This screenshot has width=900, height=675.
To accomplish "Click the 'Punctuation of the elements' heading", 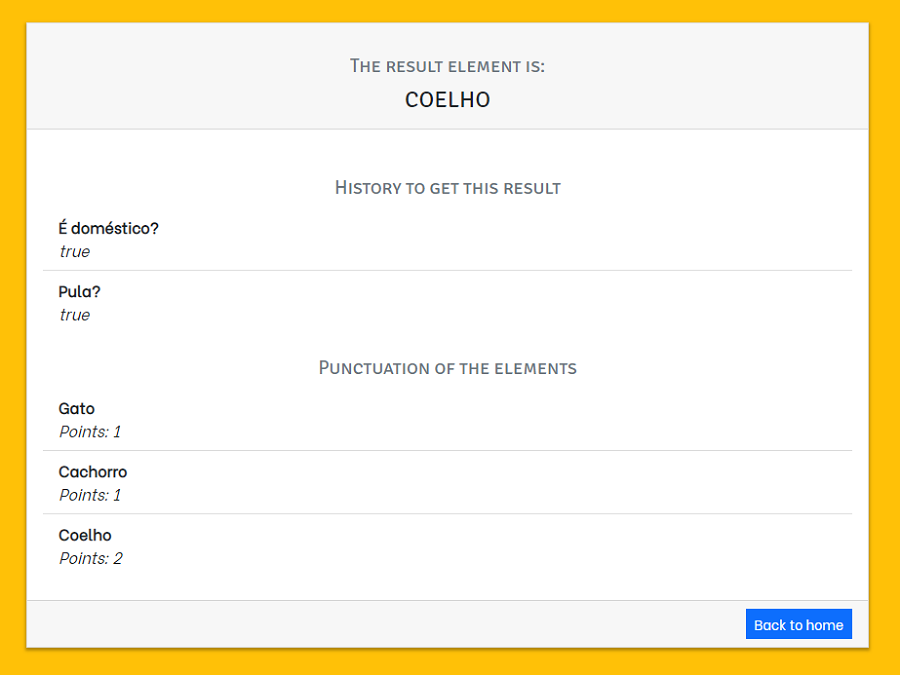I will [x=447, y=368].
